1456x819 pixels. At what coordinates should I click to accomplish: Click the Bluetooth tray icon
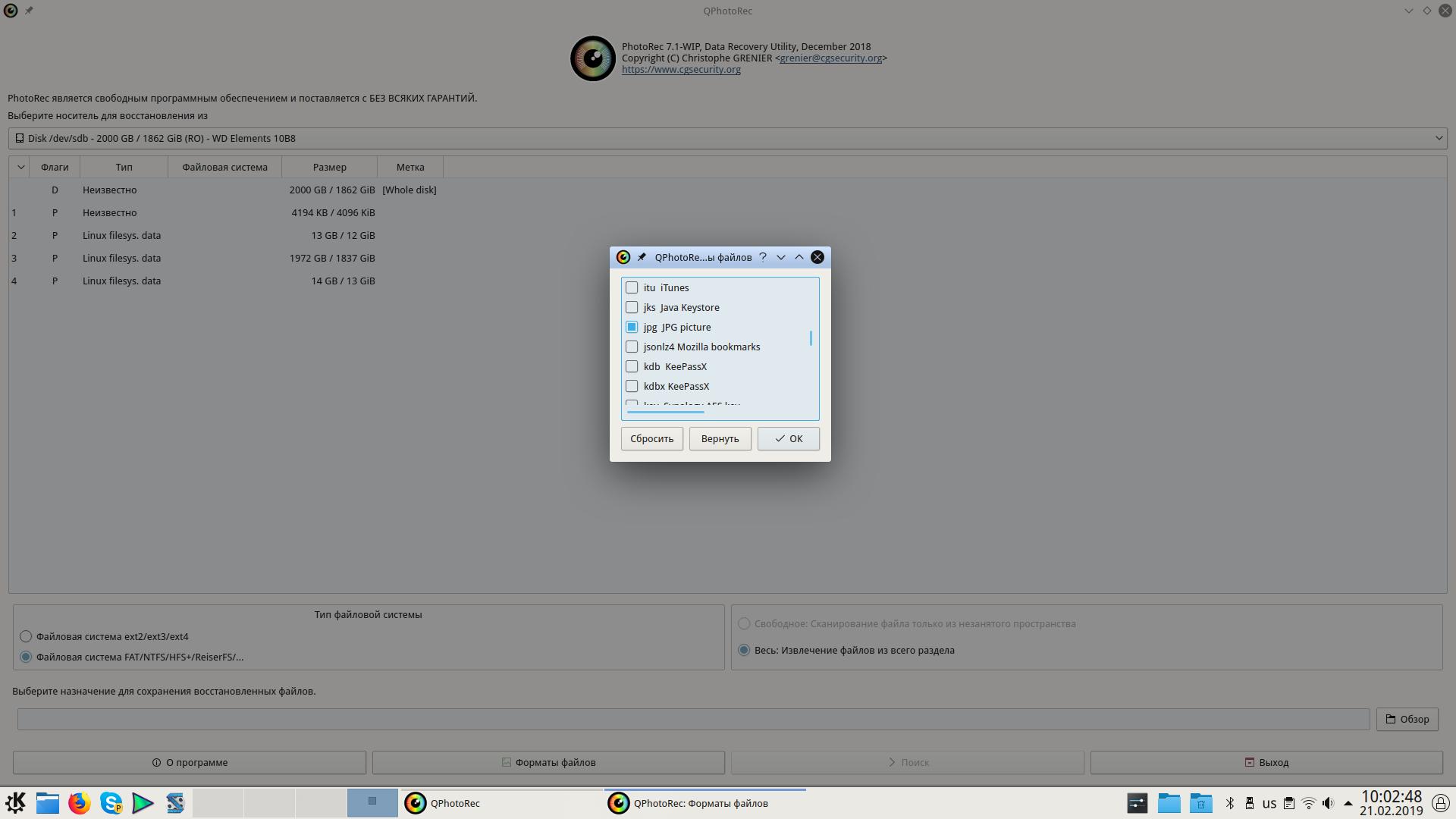(x=1230, y=803)
